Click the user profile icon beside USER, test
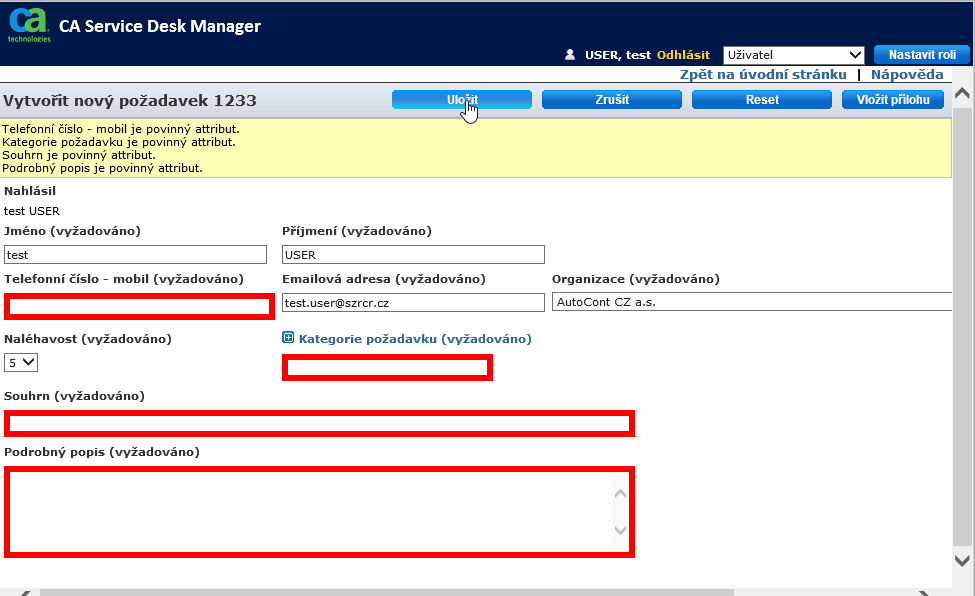 (x=570, y=55)
